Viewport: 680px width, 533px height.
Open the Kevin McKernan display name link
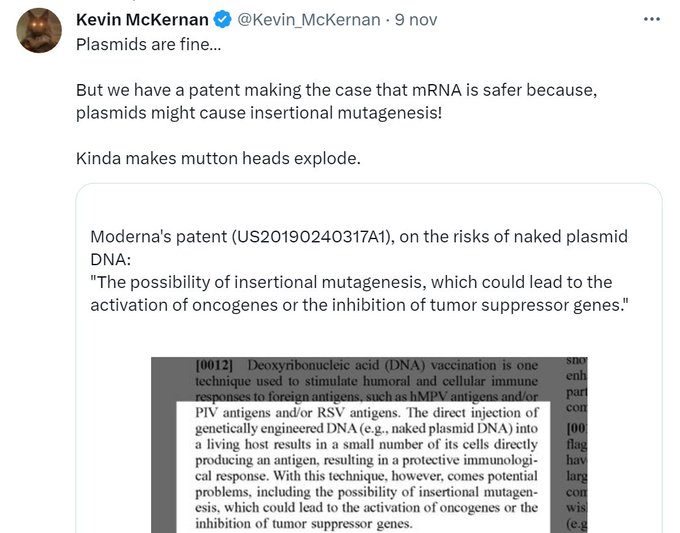click(x=141, y=20)
